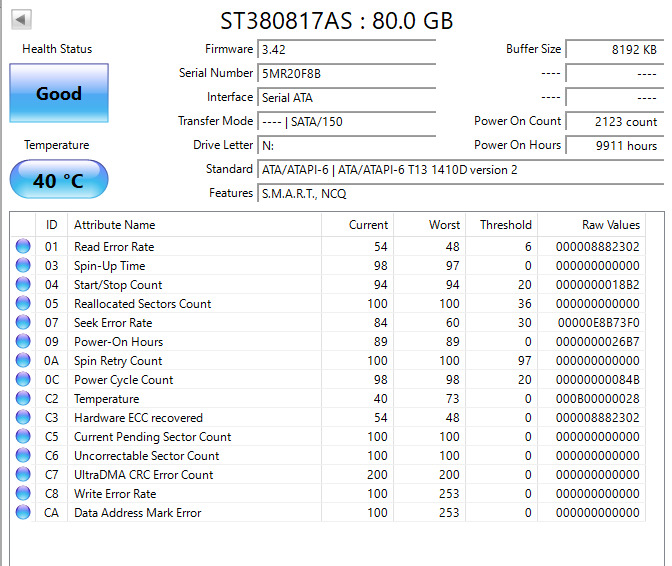Click the status icon for Read Error Rate
The image size is (672, 566).
[23, 246]
